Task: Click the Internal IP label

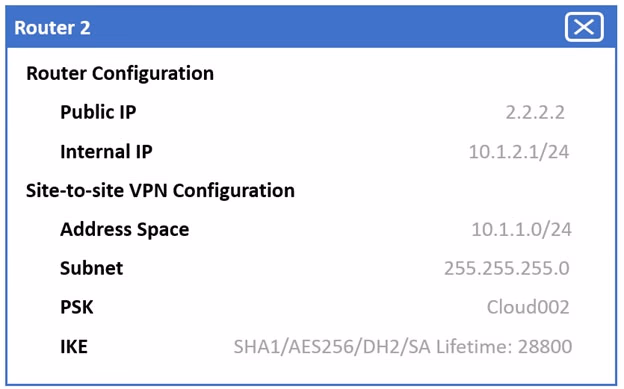Action: click(106, 152)
